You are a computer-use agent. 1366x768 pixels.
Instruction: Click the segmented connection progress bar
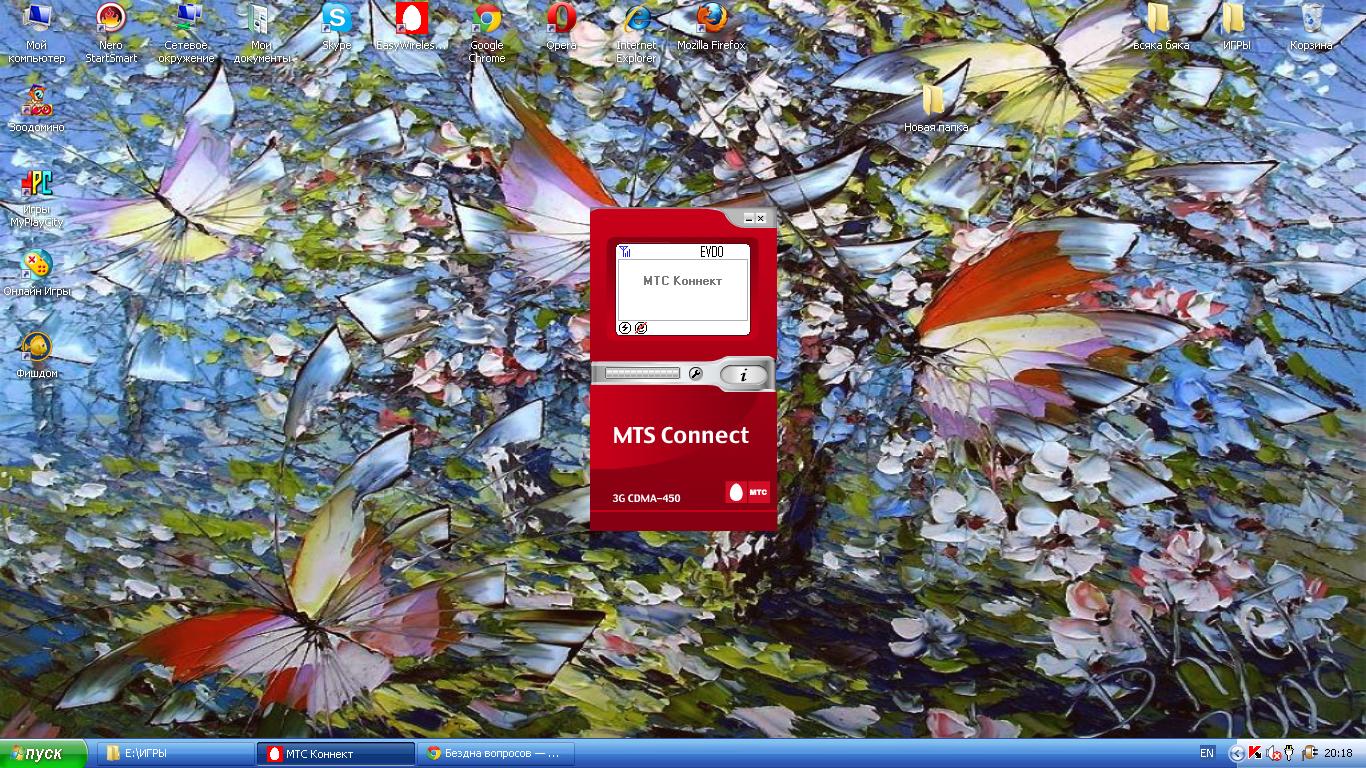tap(642, 374)
